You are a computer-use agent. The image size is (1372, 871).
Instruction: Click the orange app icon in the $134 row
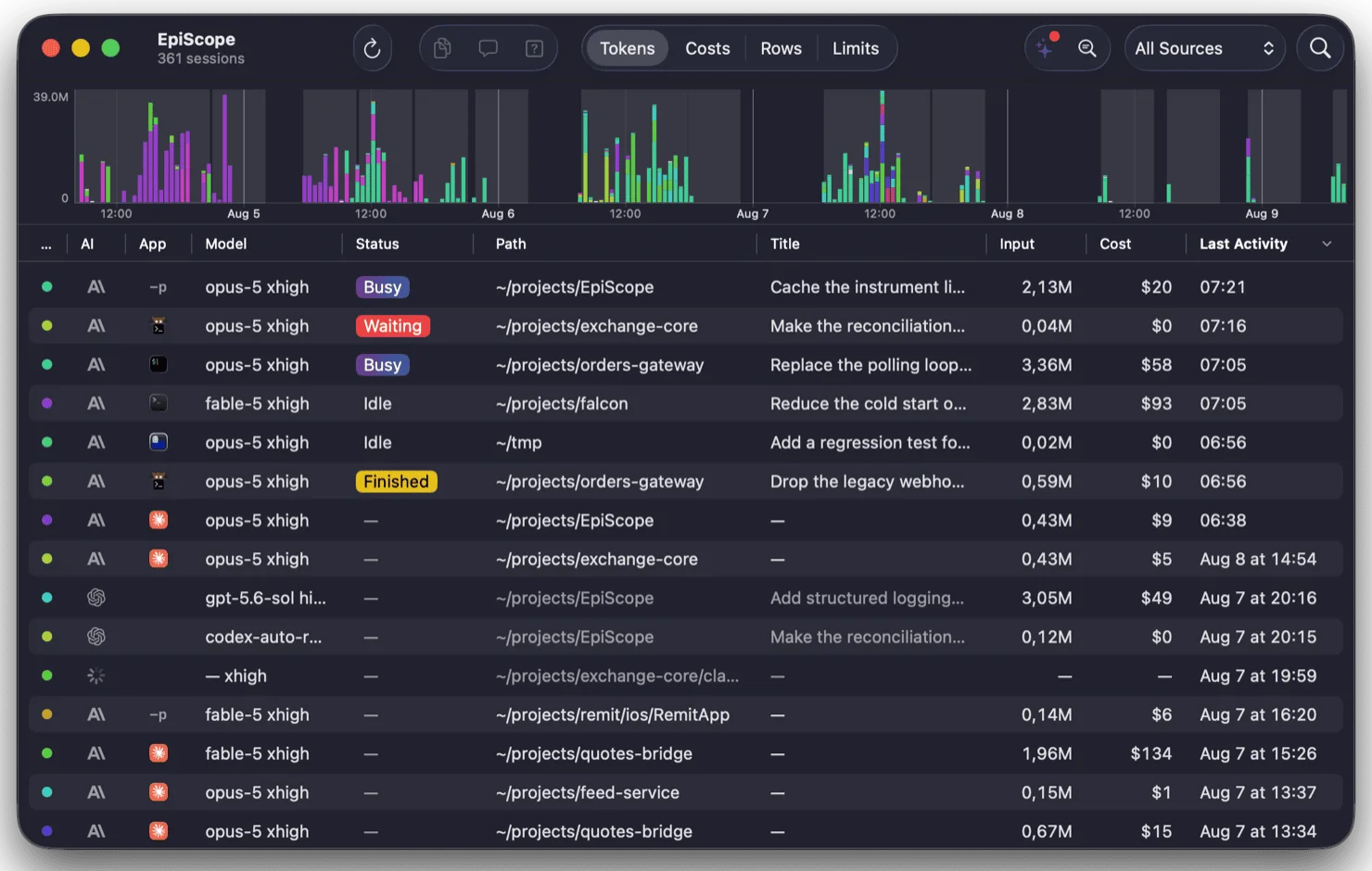[159, 754]
